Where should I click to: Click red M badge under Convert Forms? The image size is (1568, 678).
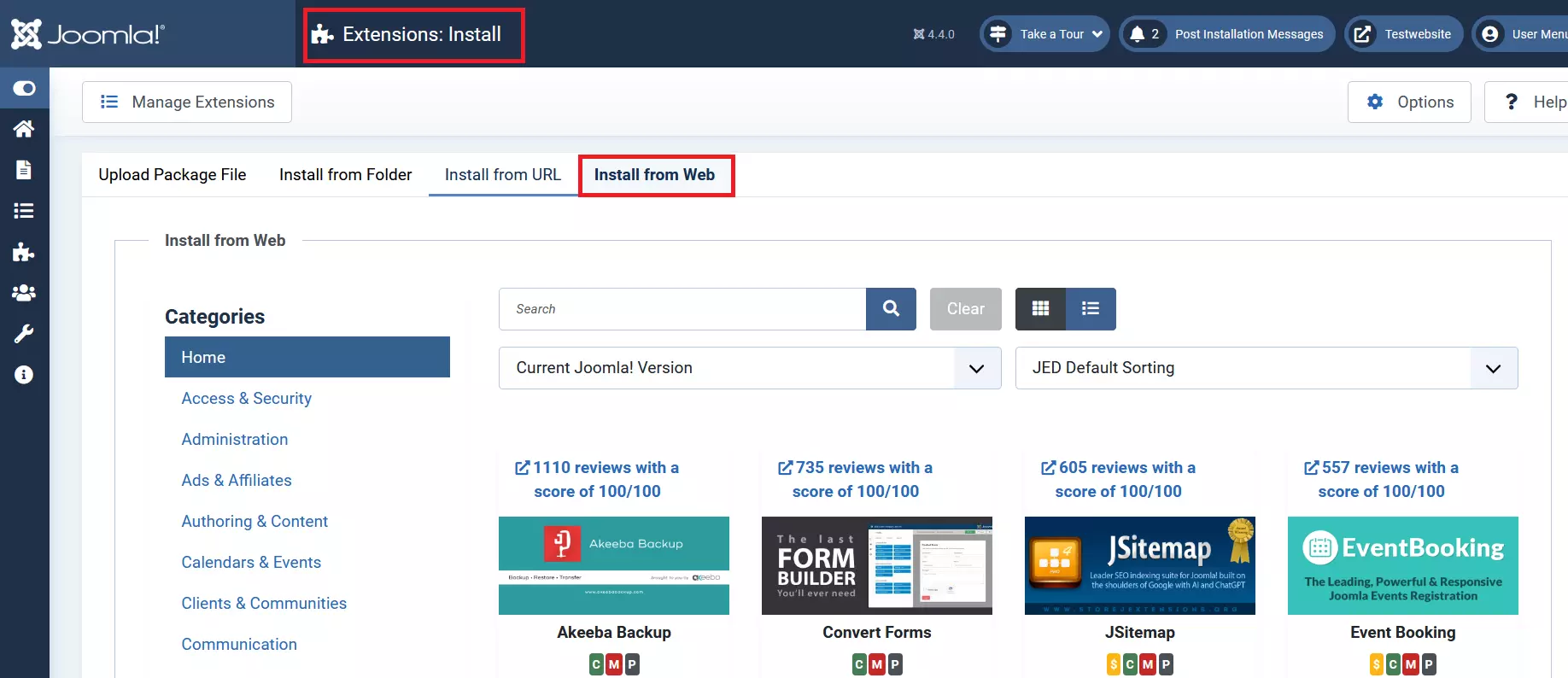(877, 664)
